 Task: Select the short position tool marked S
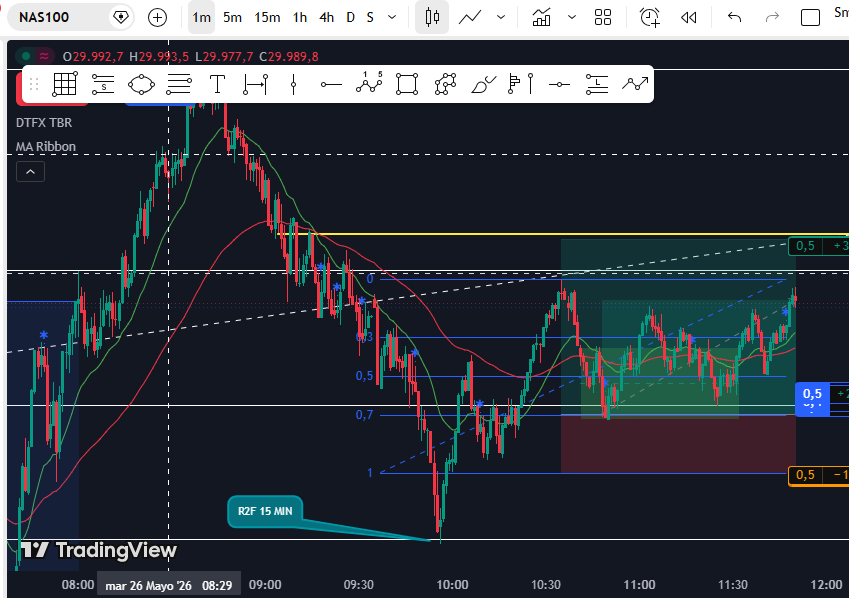coord(102,84)
